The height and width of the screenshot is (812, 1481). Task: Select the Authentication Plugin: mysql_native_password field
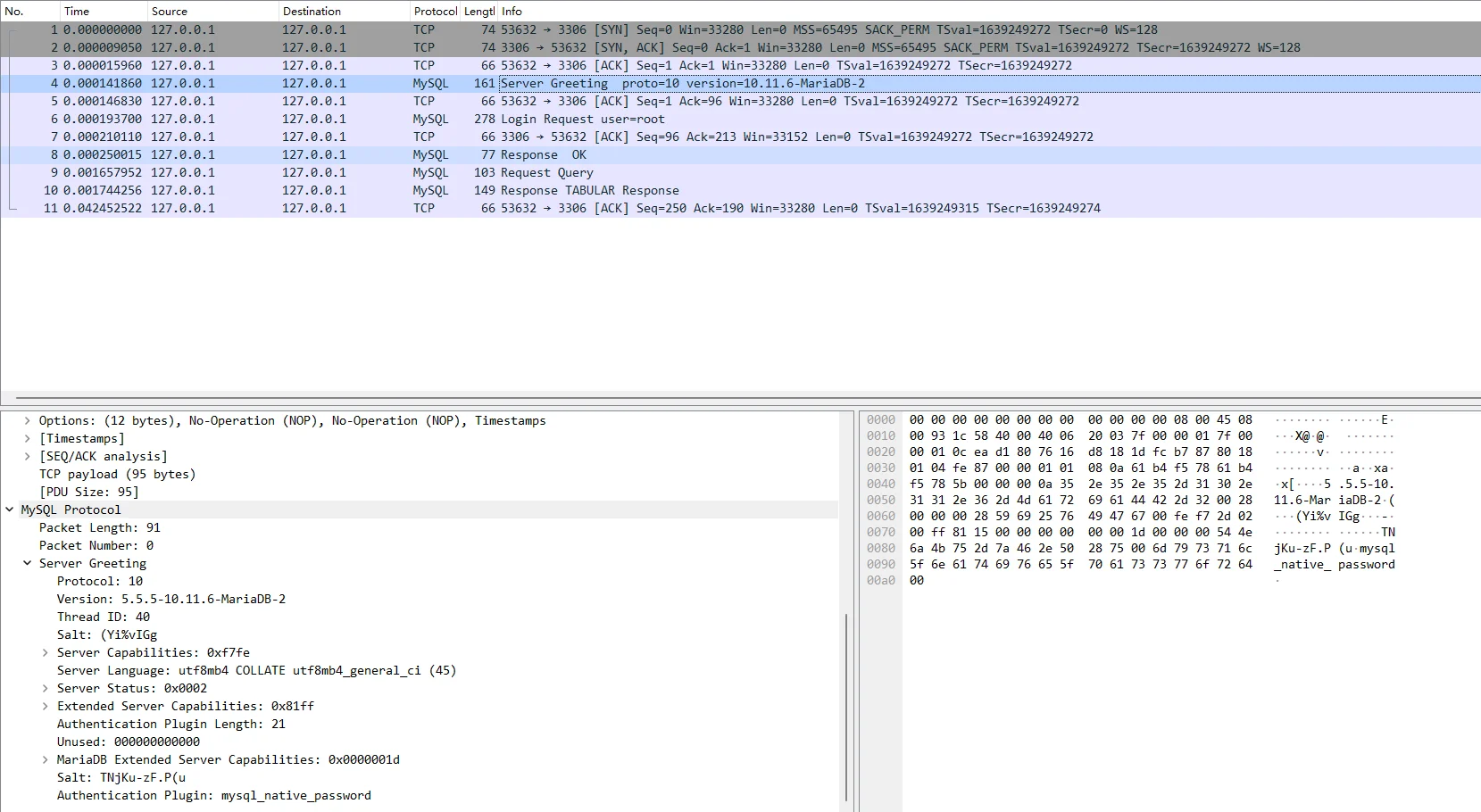tap(213, 795)
